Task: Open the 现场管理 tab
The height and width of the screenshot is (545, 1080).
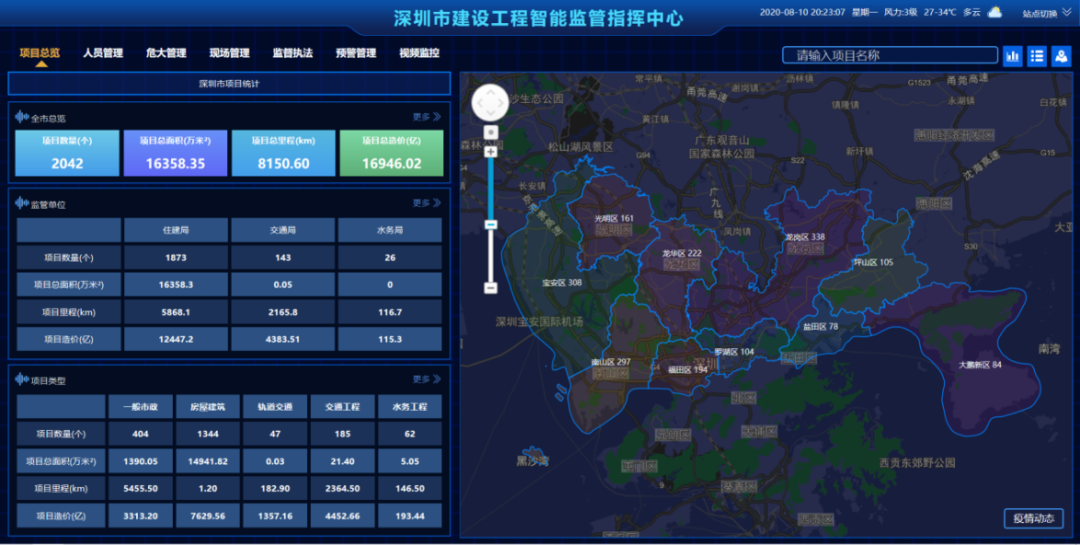Action: click(229, 53)
